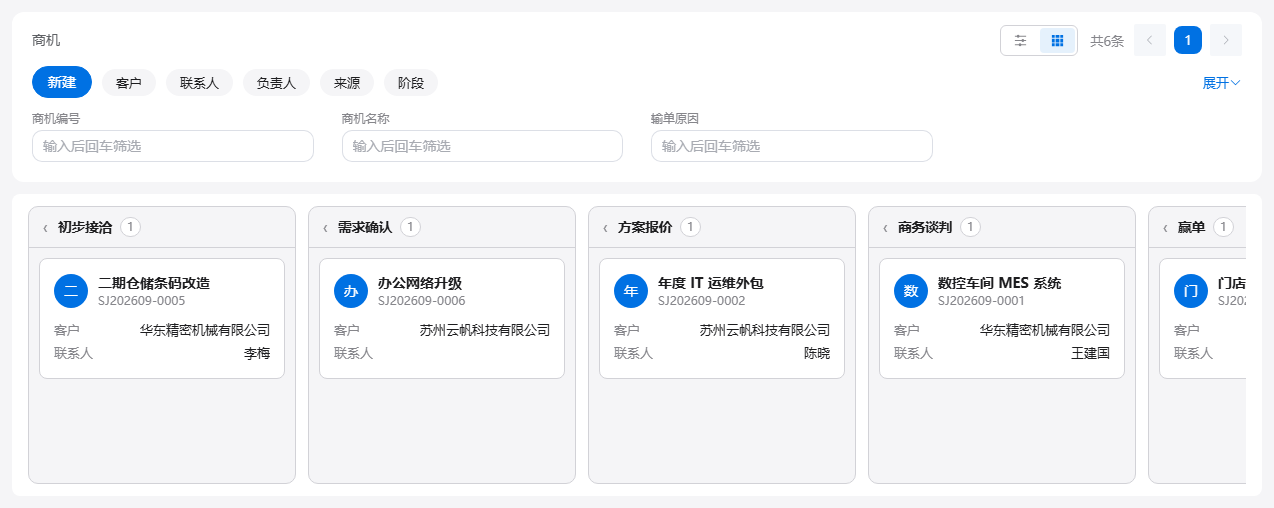Click the 办 avatar of 办公网络升级
Viewport: 1274px width, 508px height.
(x=351, y=291)
